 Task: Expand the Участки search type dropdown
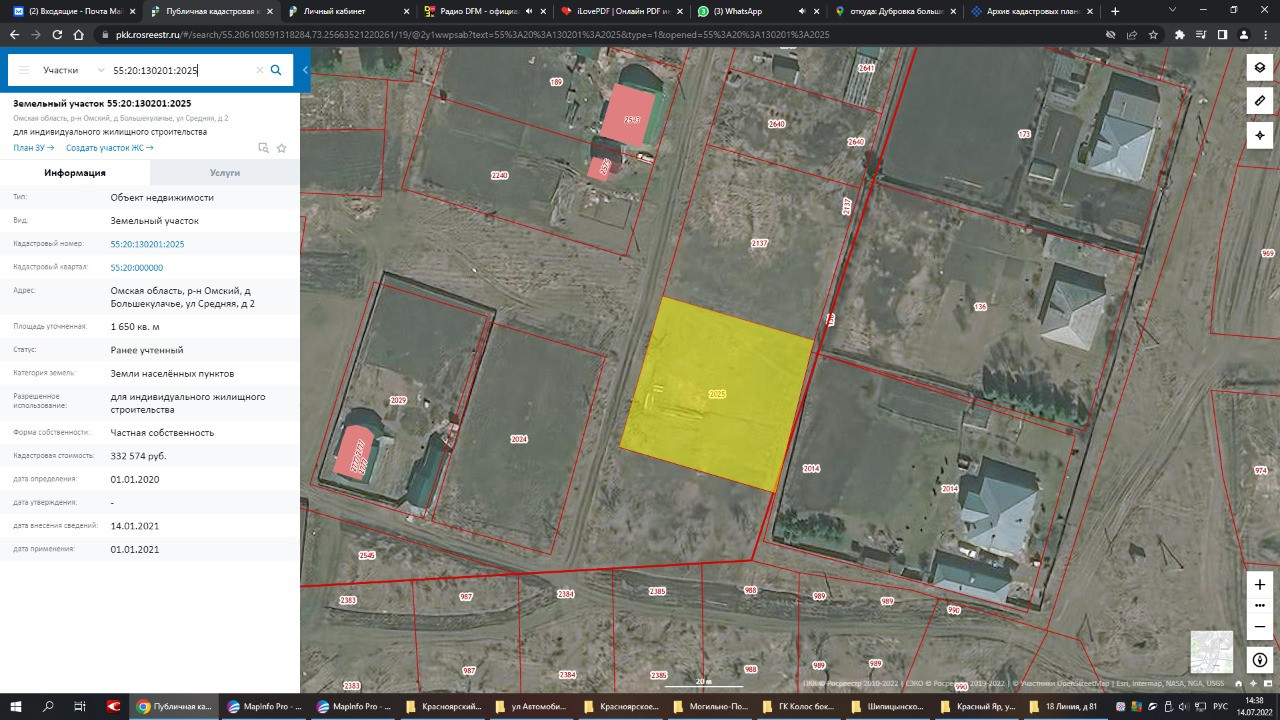74,70
